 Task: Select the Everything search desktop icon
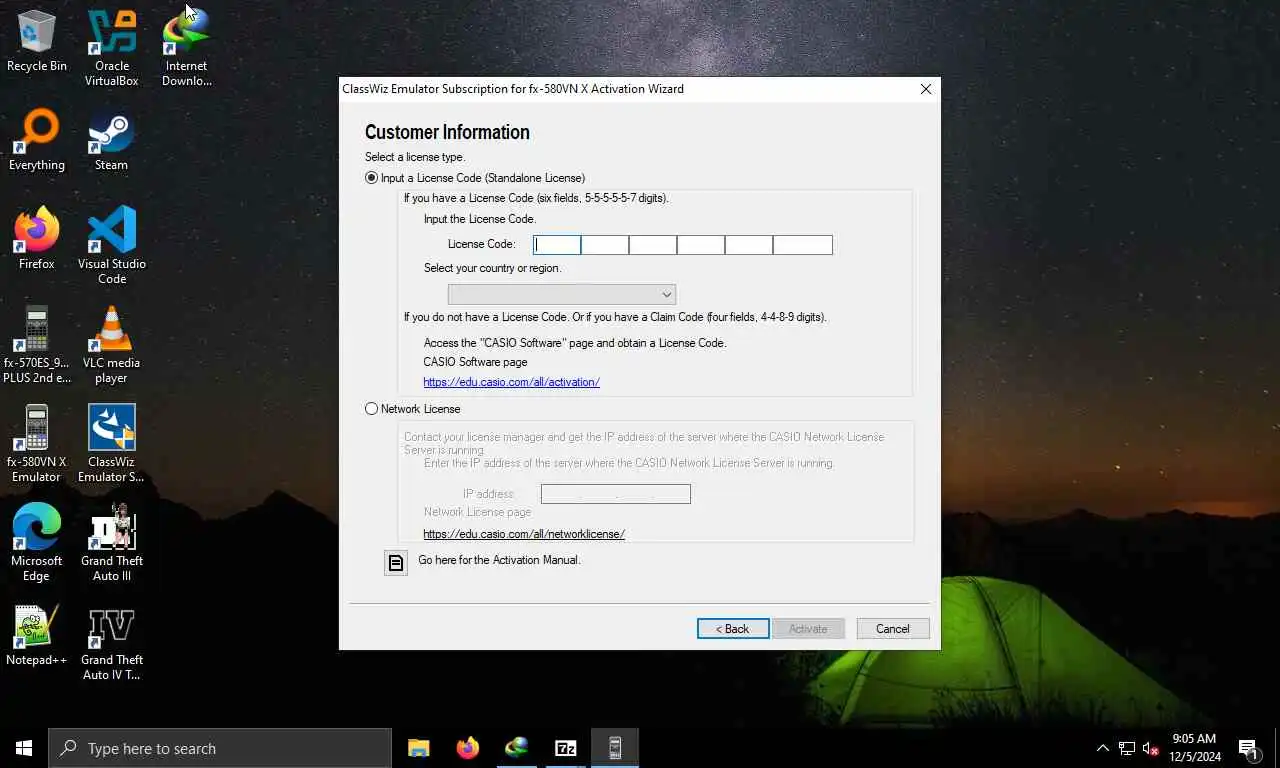[x=37, y=140]
